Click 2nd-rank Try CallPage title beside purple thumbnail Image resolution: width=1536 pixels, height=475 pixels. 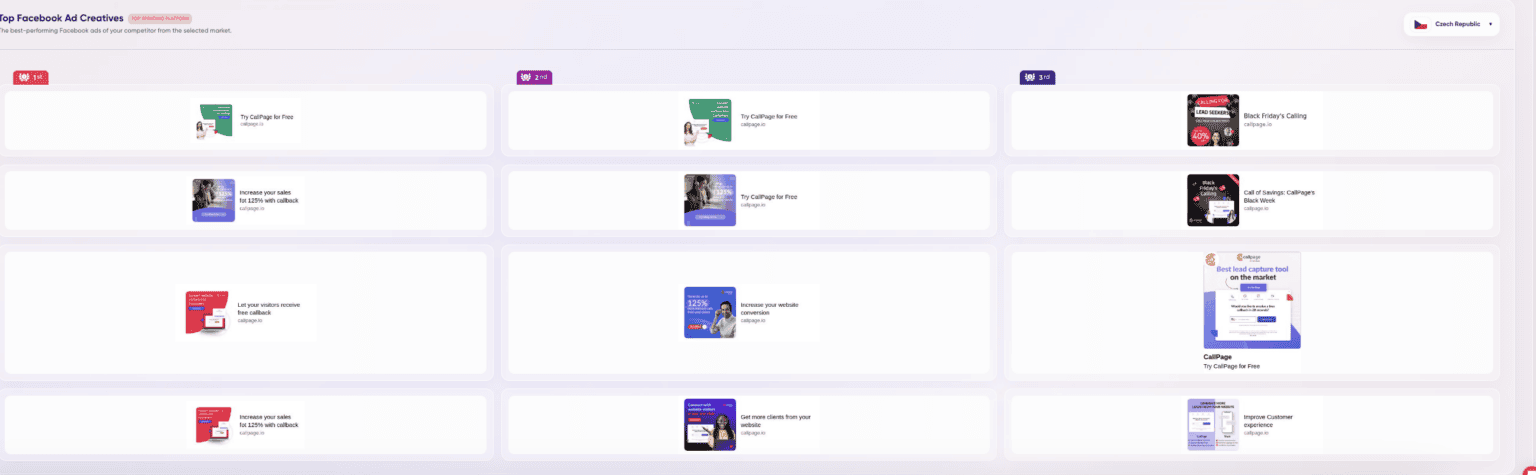pos(769,196)
